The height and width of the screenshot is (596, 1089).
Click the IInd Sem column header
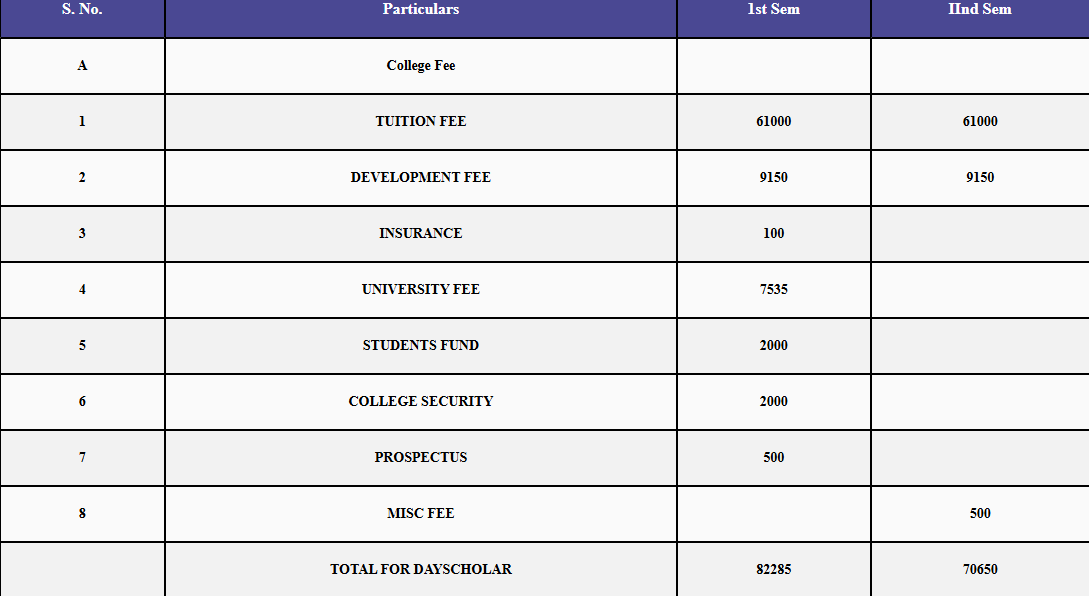[x=979, y=10]
